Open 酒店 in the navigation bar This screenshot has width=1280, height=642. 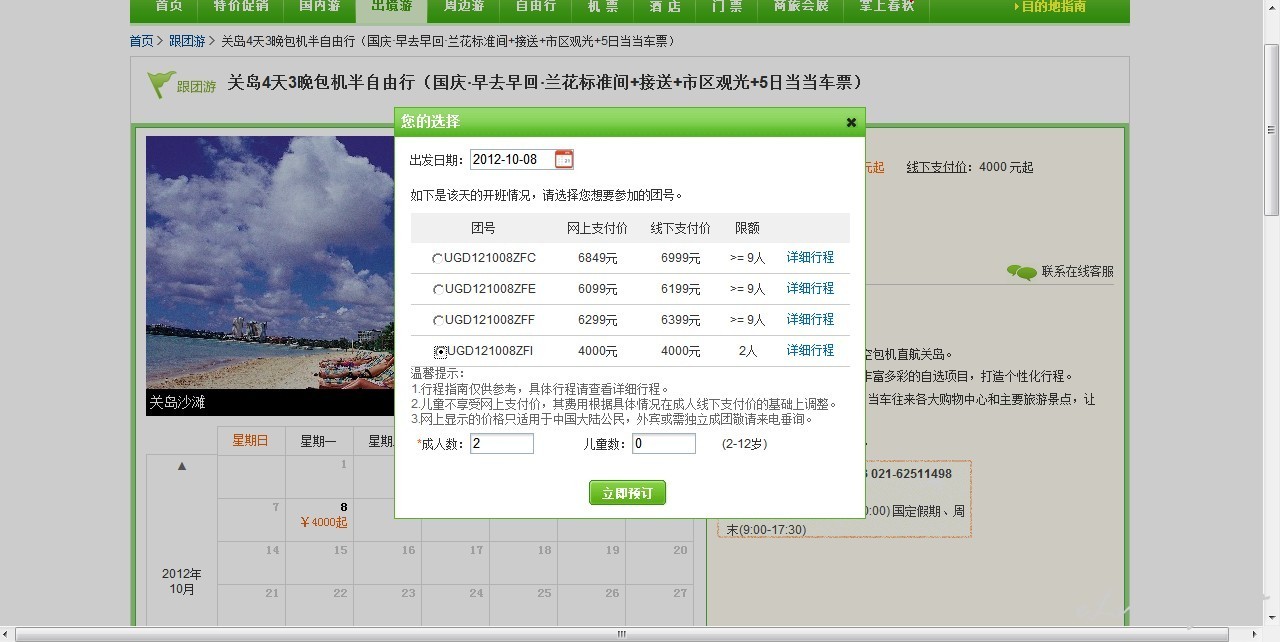665,7
